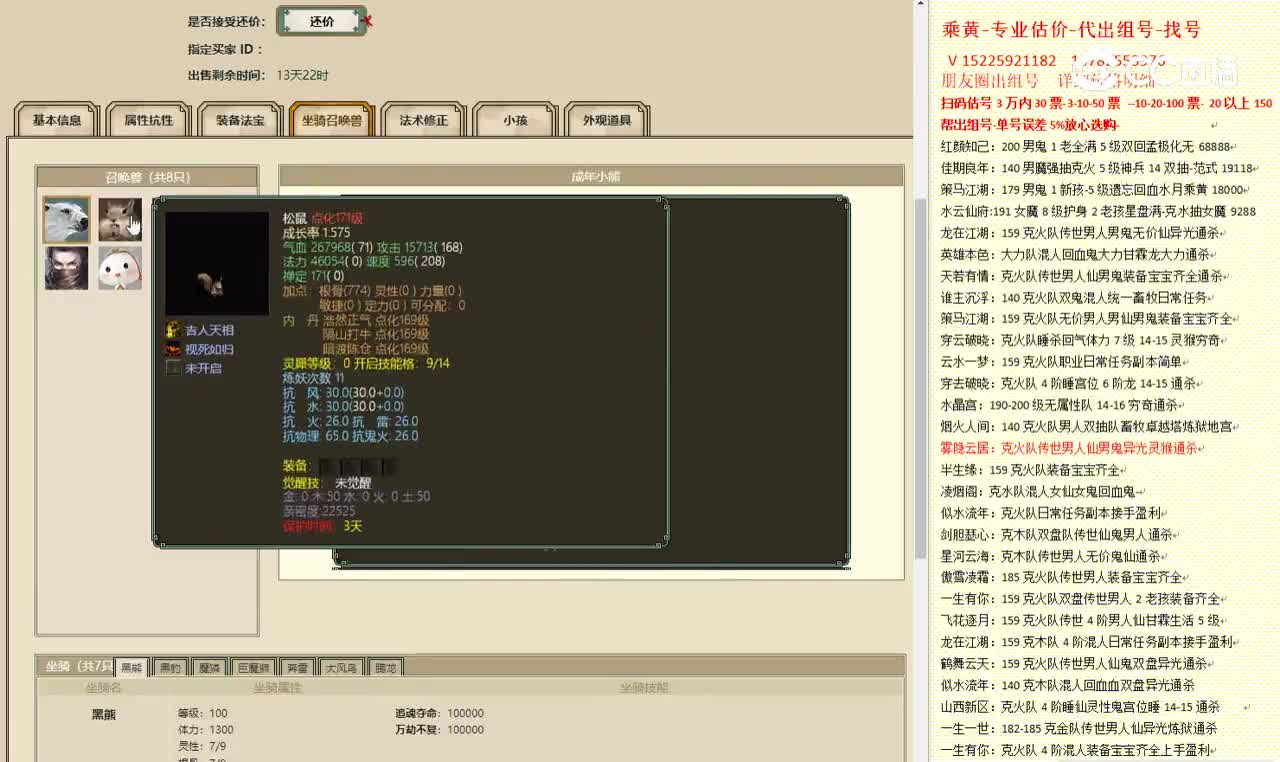
Task: Click the 烟火人间 listing line
Action: (1087, 427)
